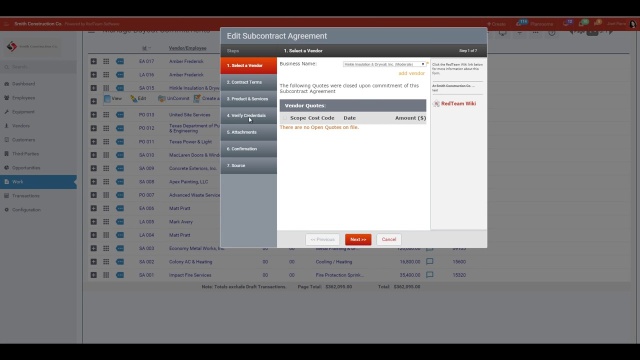This screenshot has height=360, width=640.
Task: Click the RedTeam Wiki icon in dialog
Action: point(436,104)
